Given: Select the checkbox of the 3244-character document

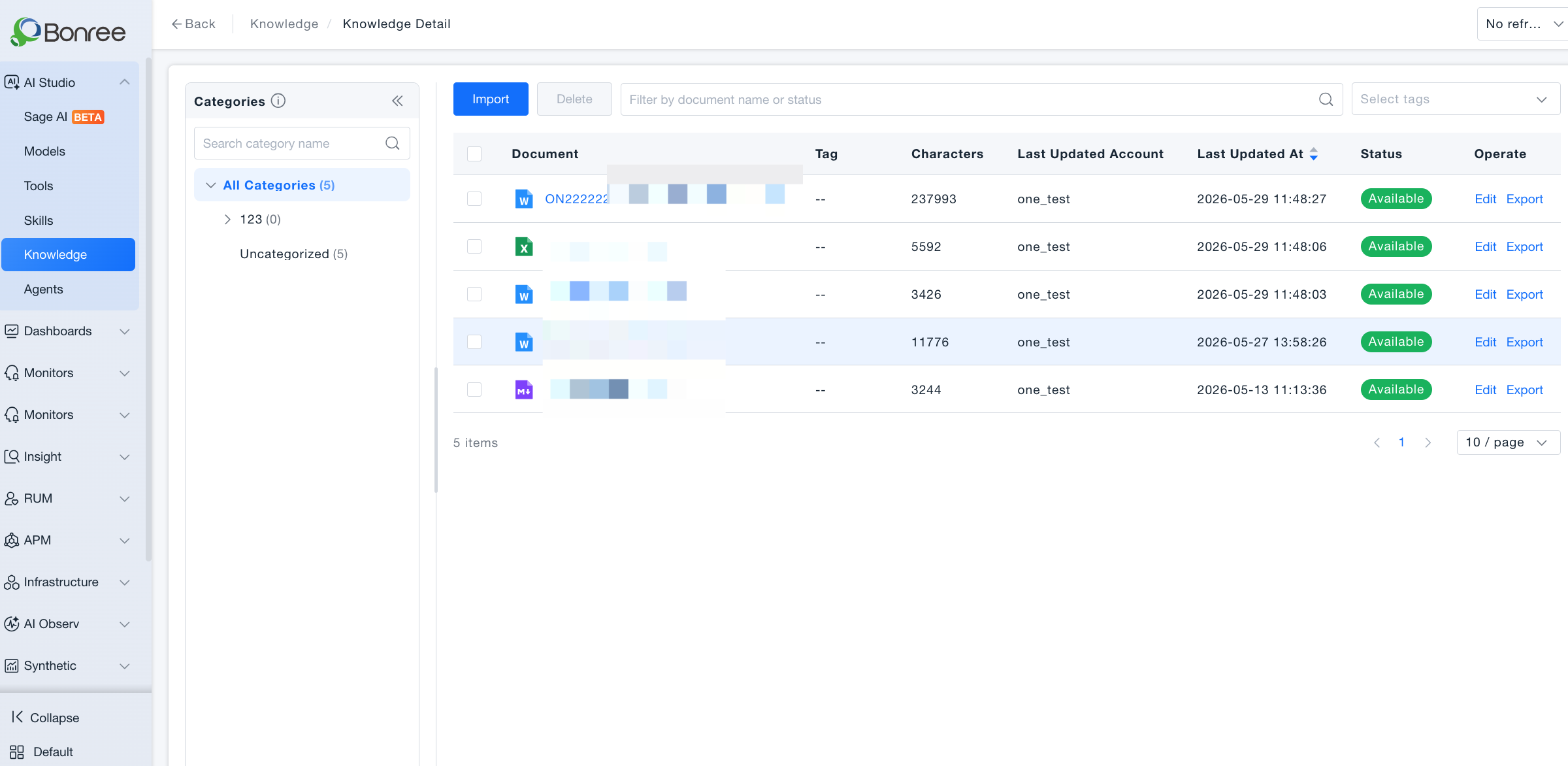Looking at the screenshot, I should coord(474,390).
